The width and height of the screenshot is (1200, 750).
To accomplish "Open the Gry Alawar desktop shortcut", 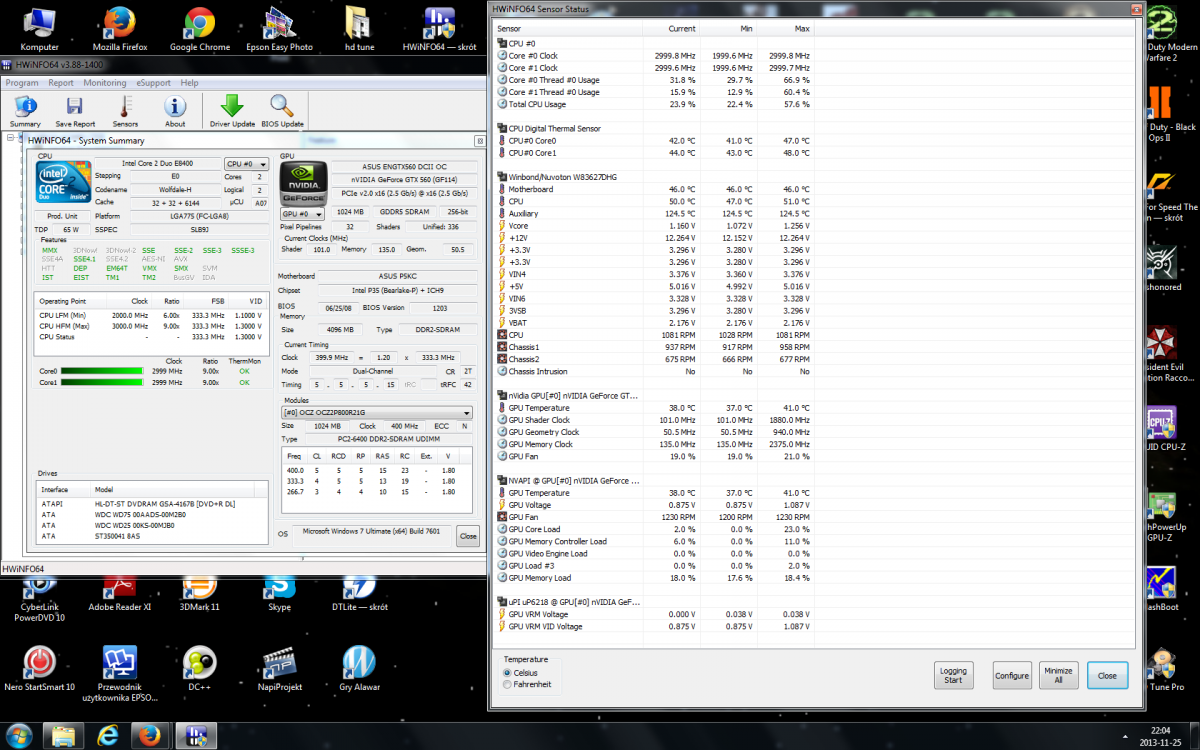I will (x=359, y=669).
